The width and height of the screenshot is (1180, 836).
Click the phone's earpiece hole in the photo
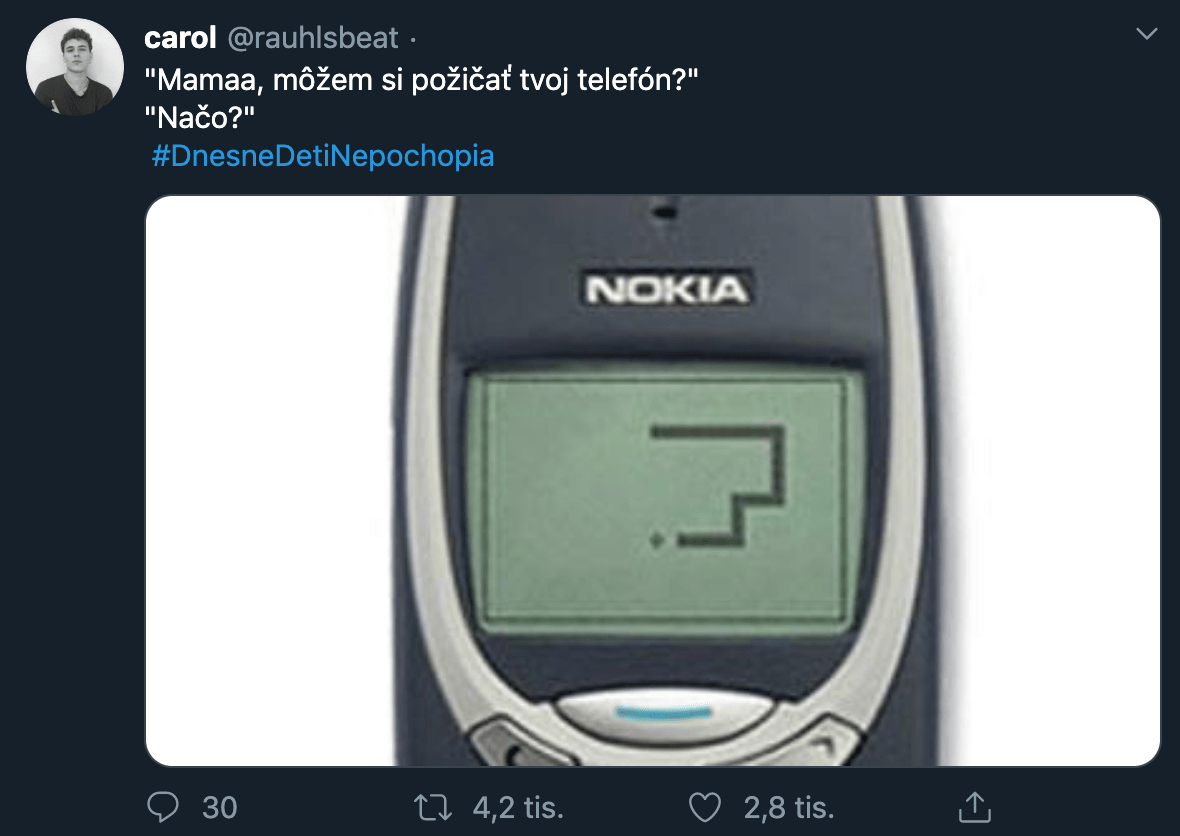click(661, 210)
